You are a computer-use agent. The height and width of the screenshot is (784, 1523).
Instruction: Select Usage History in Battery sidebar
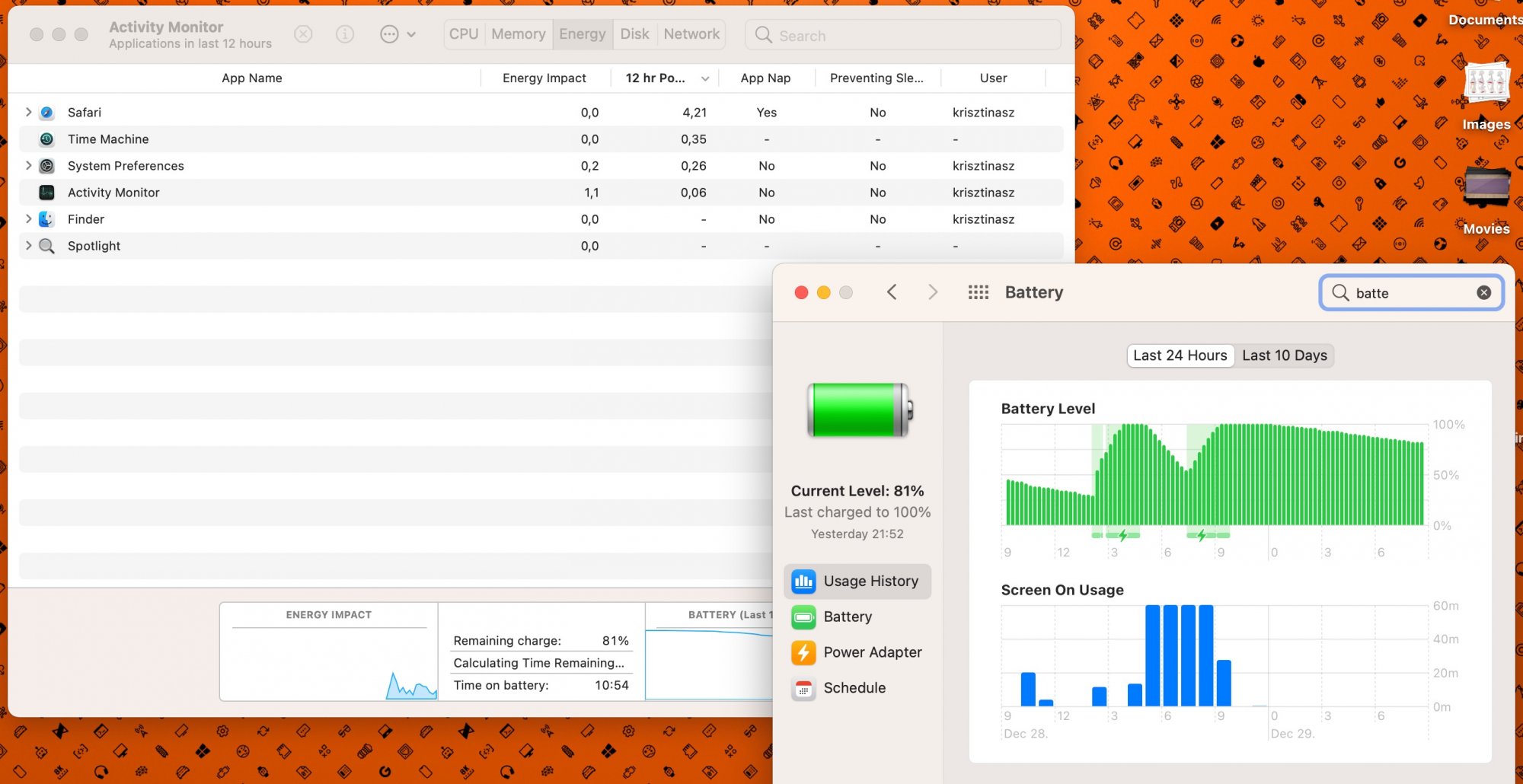click(857, 582)
